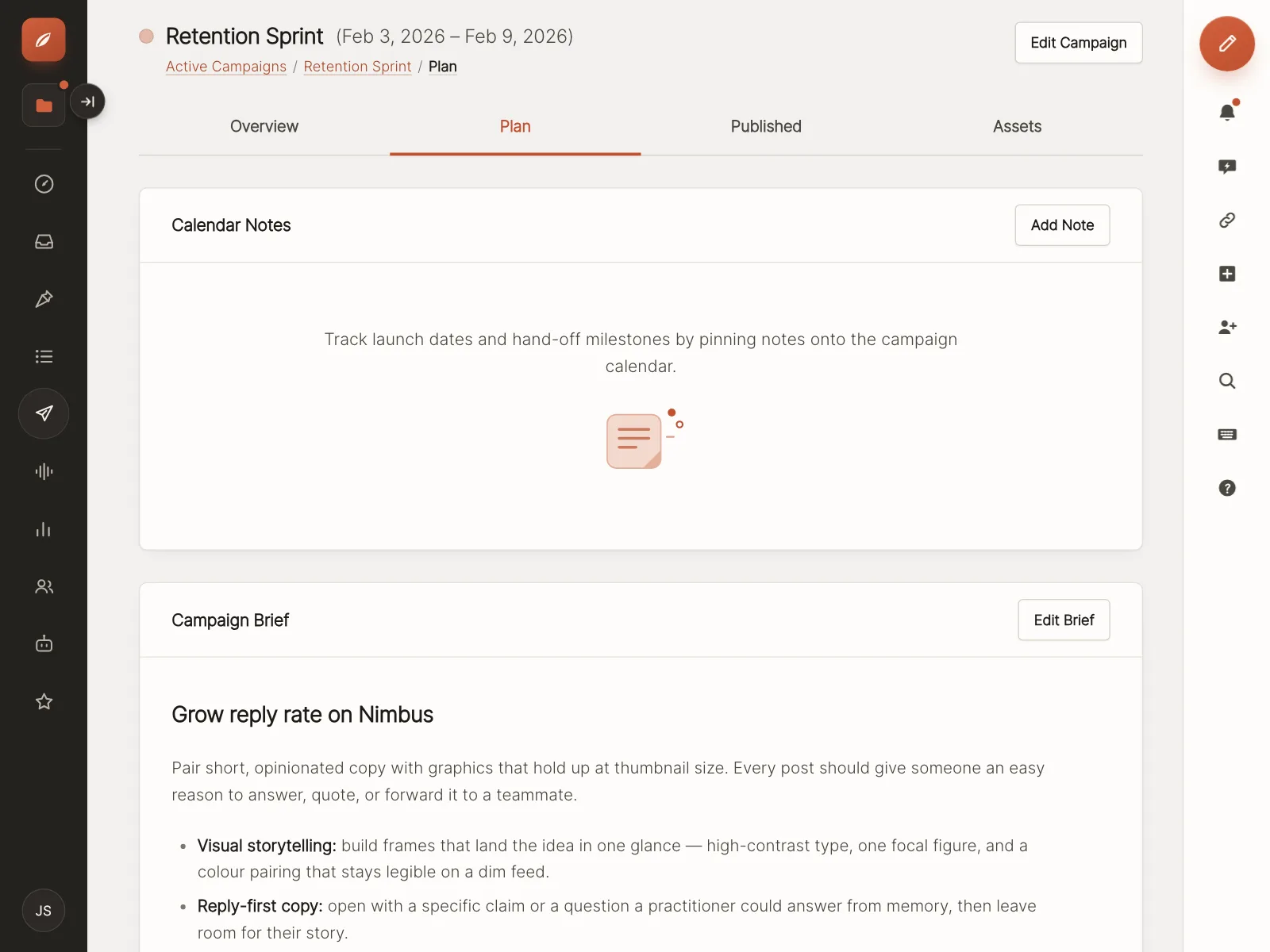Follow the Active Campaigns breadcrumb link
The width and height of the screenshot is (1270, 952).
[x=226, y=67]
